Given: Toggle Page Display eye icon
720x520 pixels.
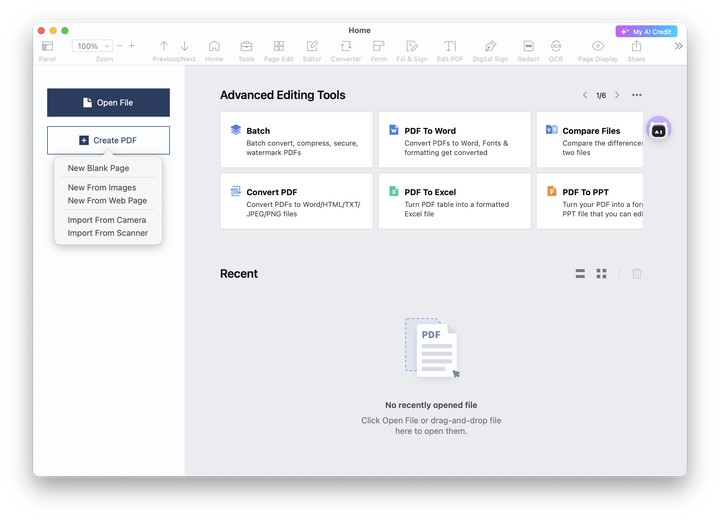Looking at the screenshot, I should point(597,46).
